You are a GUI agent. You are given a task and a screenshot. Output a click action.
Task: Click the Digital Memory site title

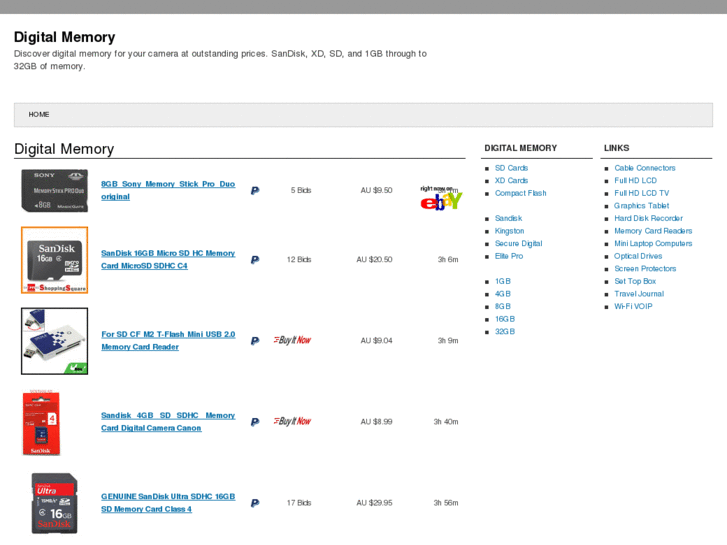coord(64,37)
